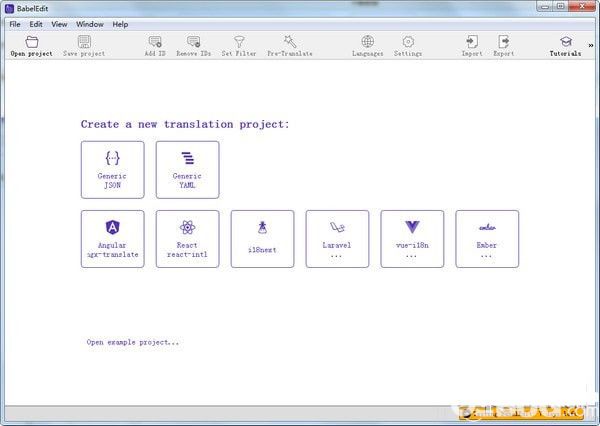The height and width of the screenshot is (426, 600).
Task: Open the Window menu
Action: tap(90, 24)
